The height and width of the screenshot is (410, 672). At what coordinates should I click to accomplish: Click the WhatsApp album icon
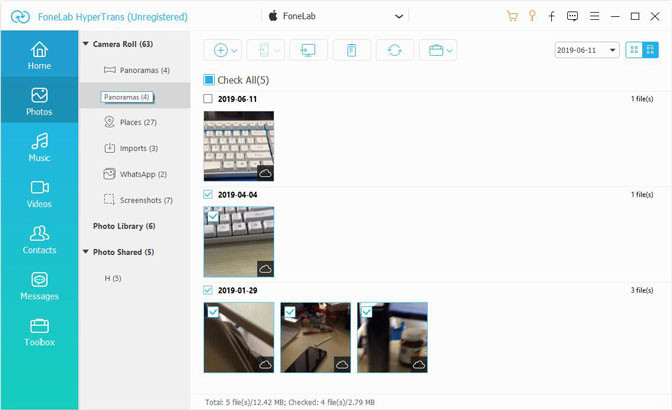[109, 174]
